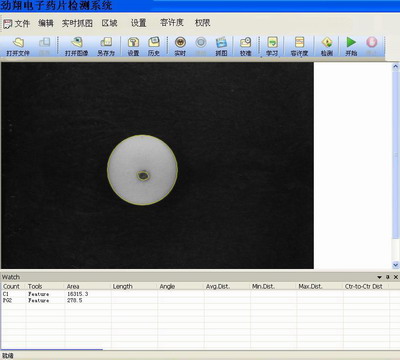The image size is (400, 360).
Task: Click the 容许度 tolerance toolbar icon
Action: coord(299,46)
